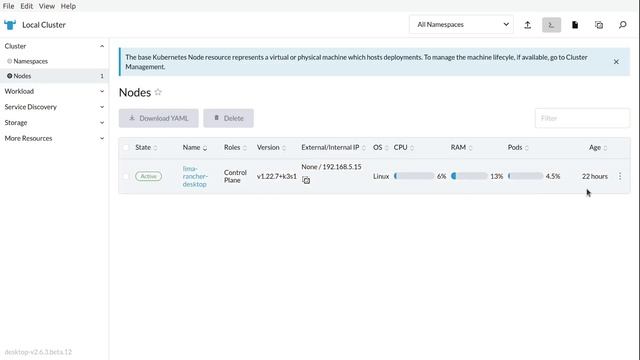The height and width of the screenshot is (360, 640).
Task: Dismiss the info banner with the X
Action: click(x=616, y=62)
